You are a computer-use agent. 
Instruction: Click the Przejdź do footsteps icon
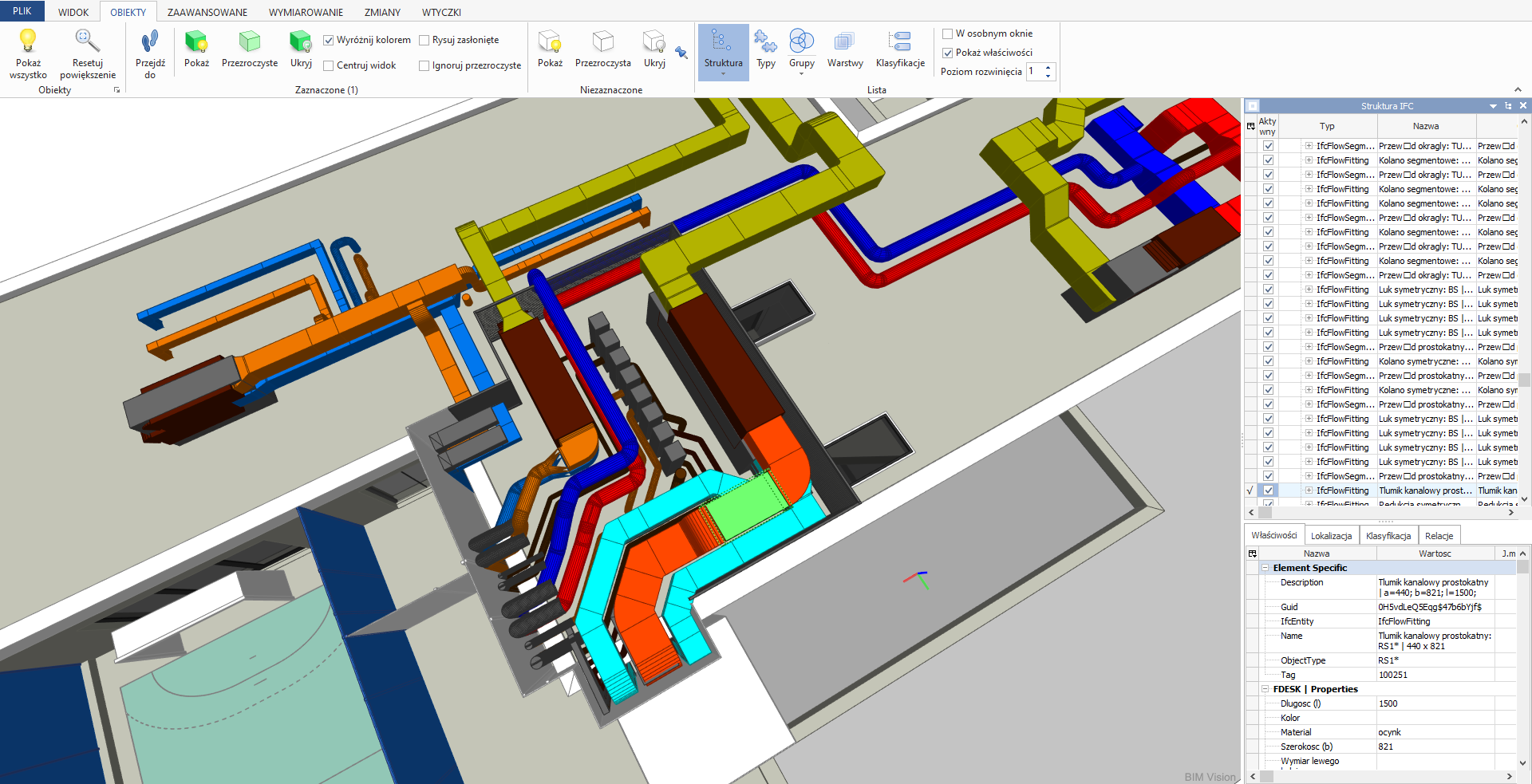click(x=150, y=41)
